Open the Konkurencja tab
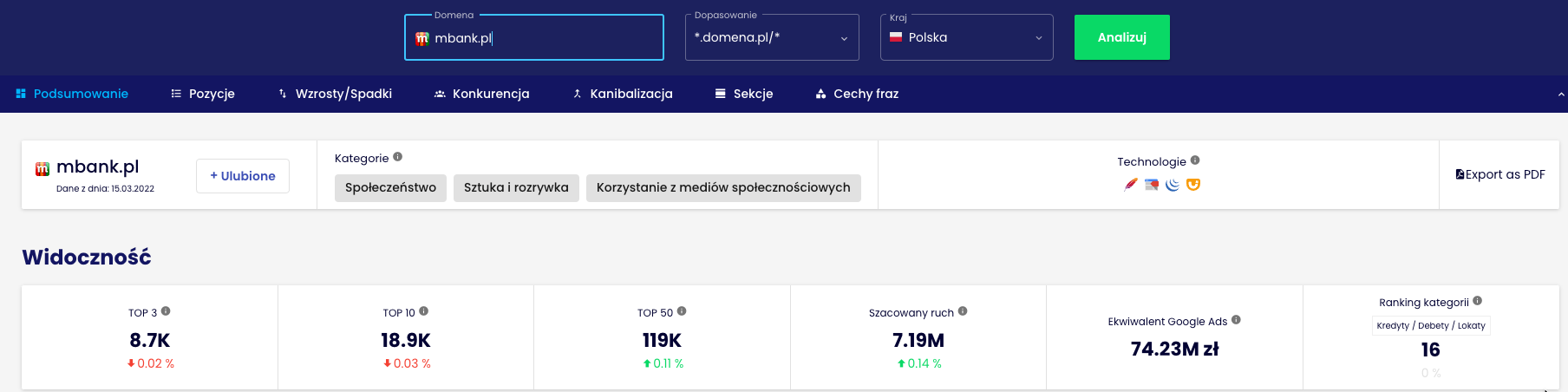The height and width of the screenshot is (392, 1568). tap(481, 94)
